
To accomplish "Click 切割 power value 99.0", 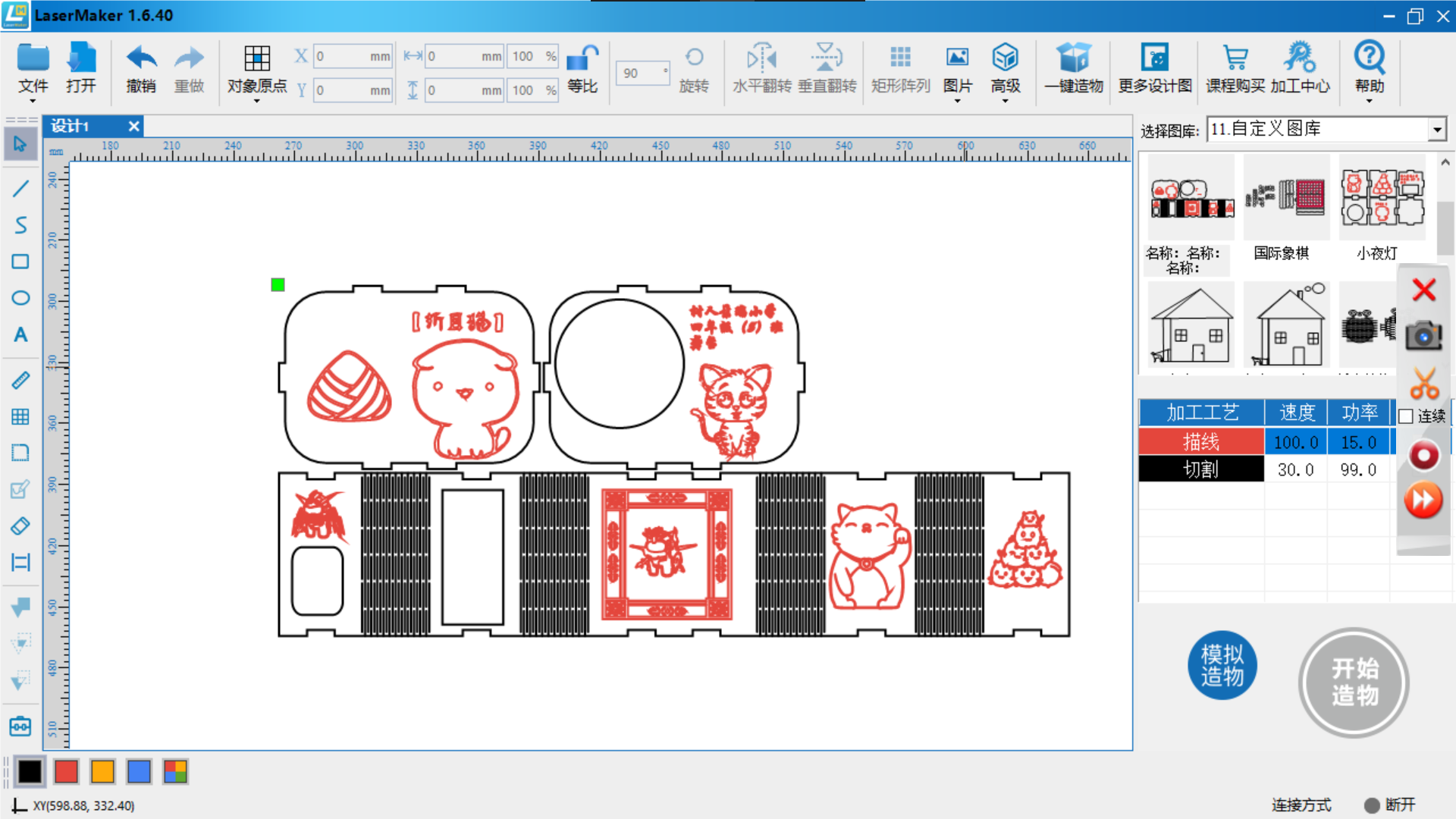I will coord(1357,469).
